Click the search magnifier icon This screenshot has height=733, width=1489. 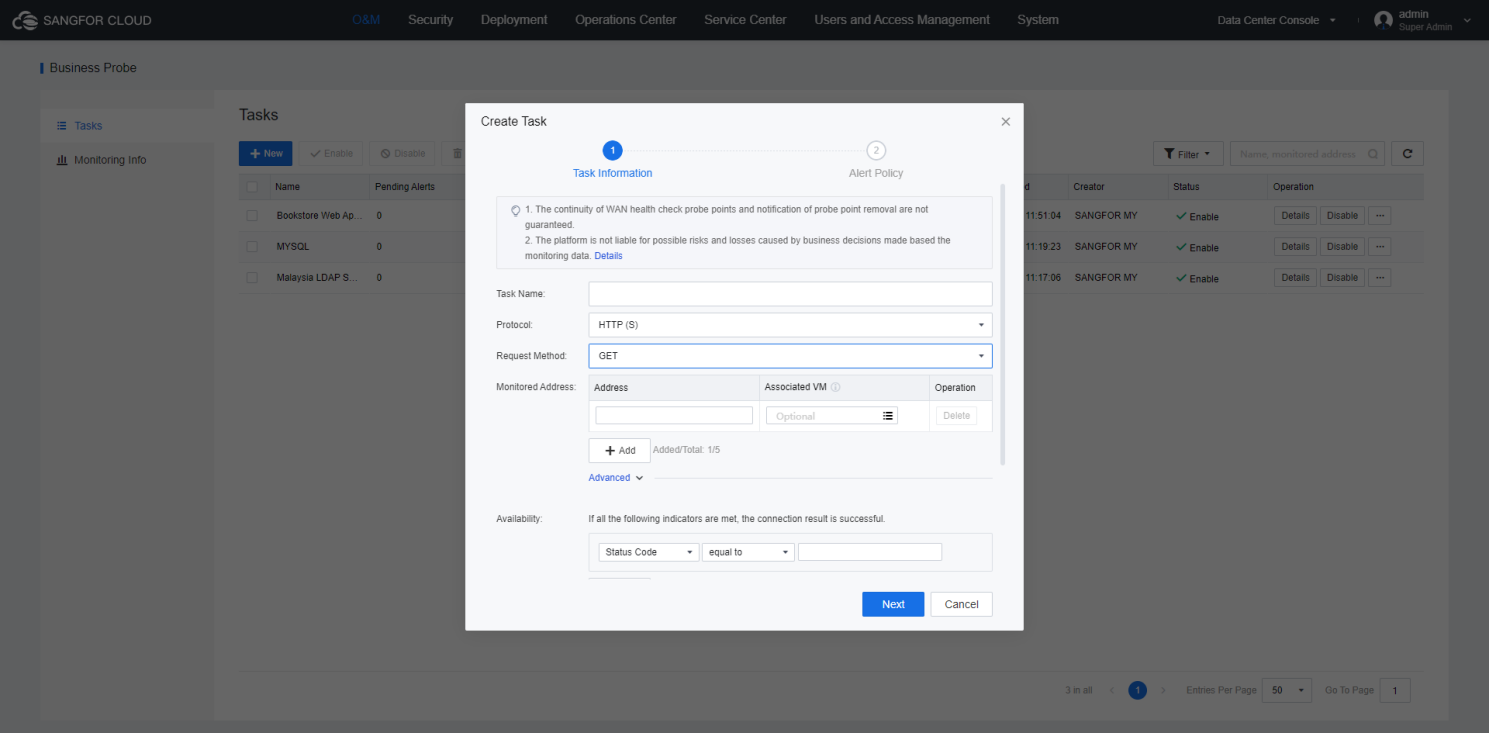click(1374, 154)
